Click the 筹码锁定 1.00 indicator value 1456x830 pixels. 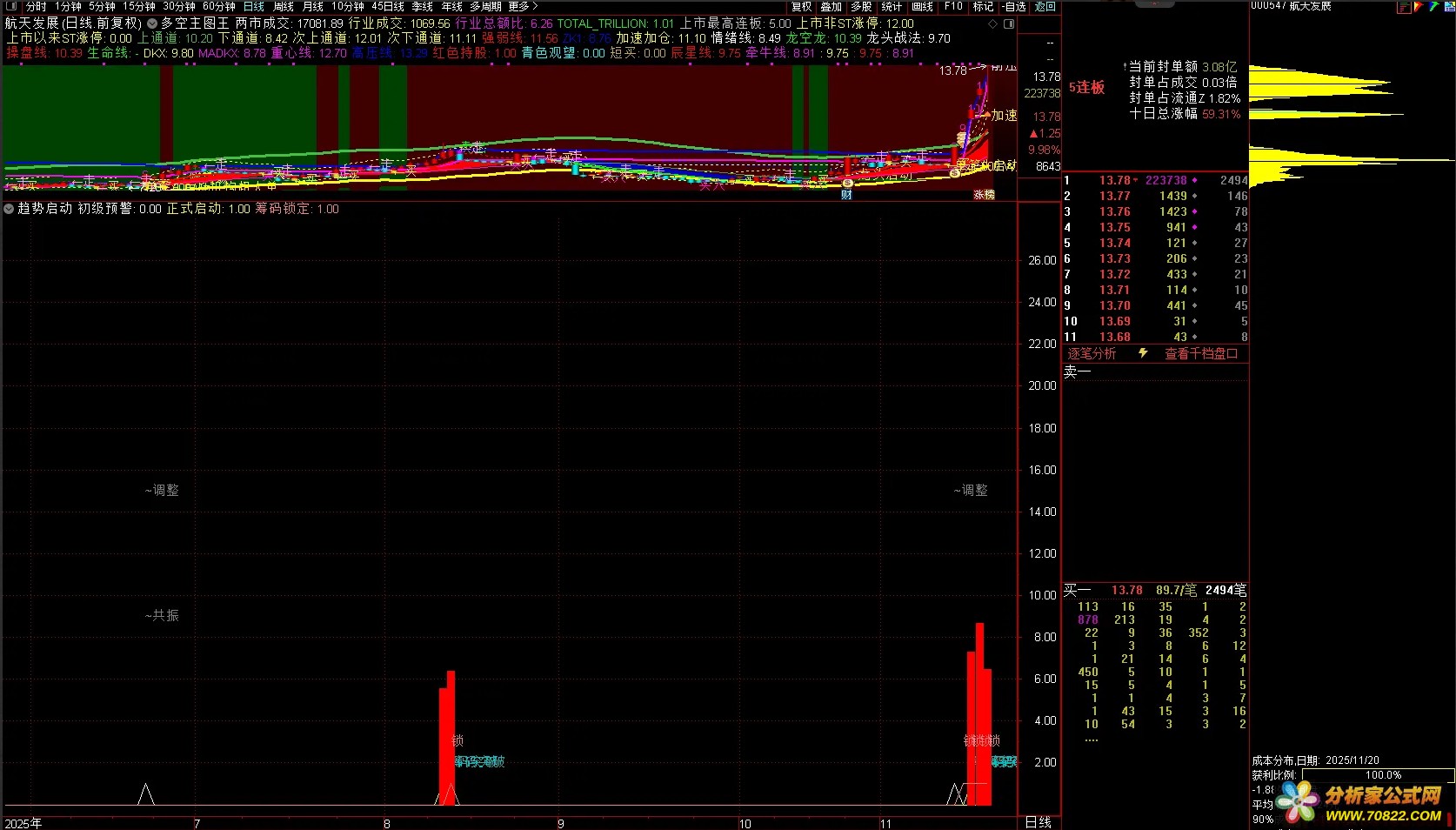tap(297, 209)
